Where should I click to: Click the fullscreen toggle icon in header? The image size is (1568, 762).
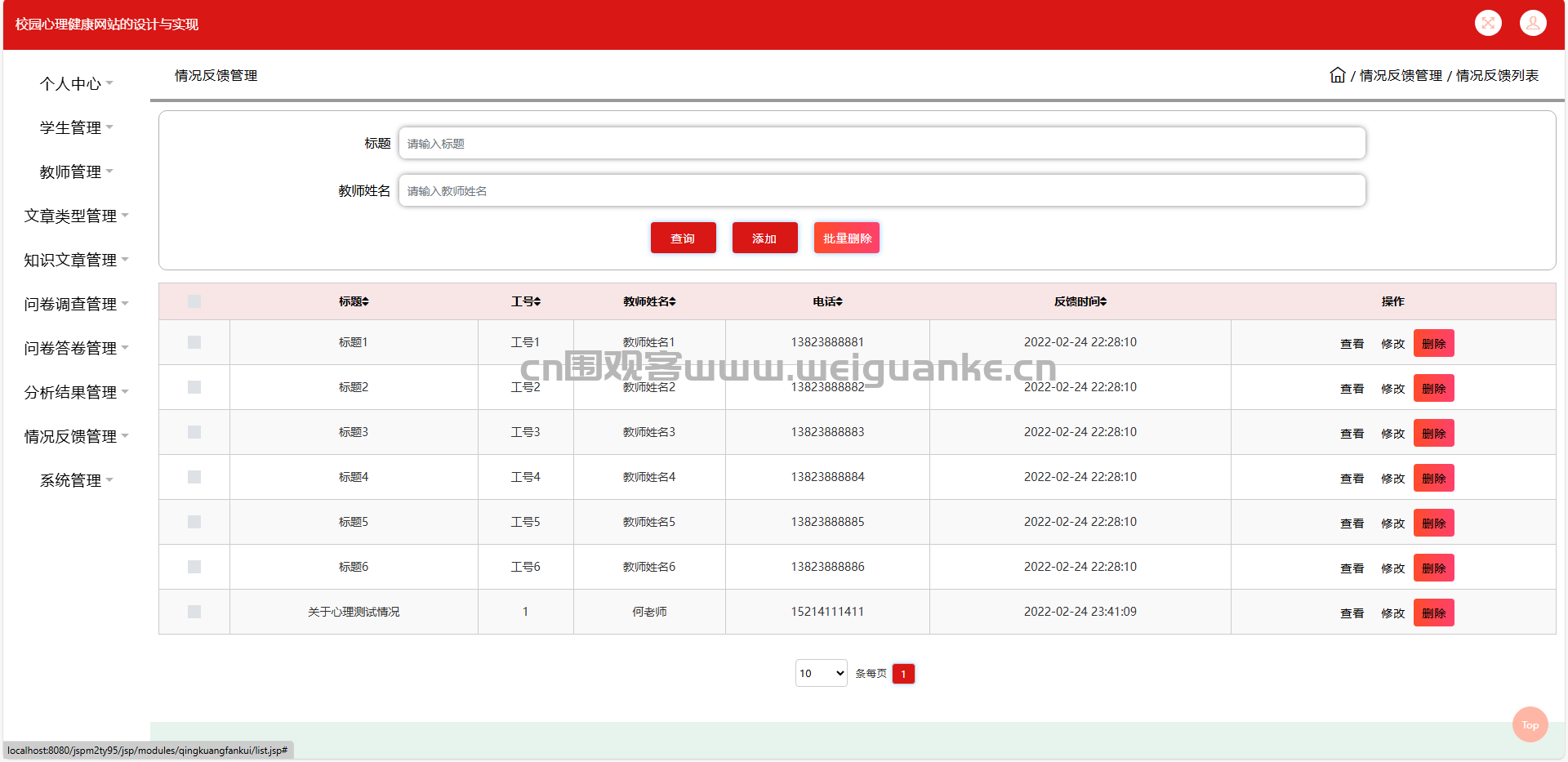pyautogui.click(x=1488, y=23)
